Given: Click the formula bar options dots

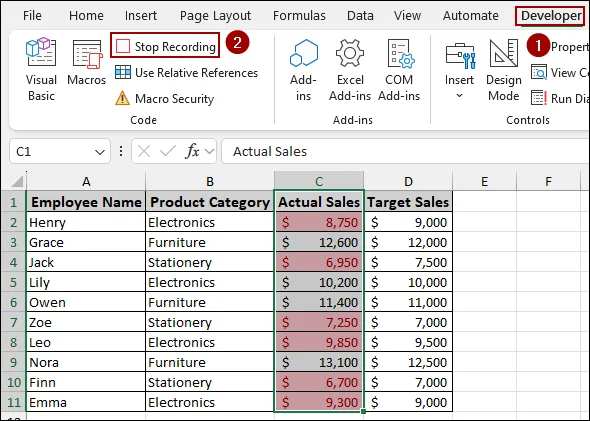Looking at the screenshot, I should coord(121,151).
